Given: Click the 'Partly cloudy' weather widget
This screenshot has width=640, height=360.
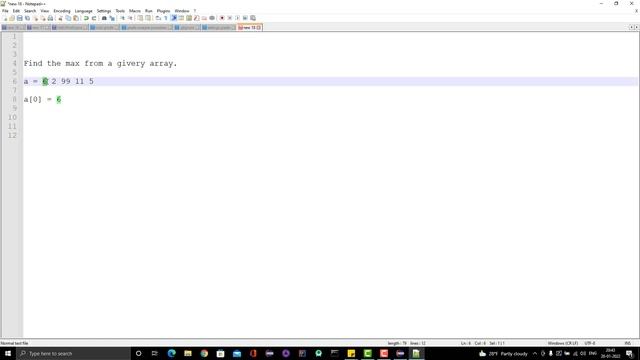Looking at the screenshot, I should click(504, 353).
